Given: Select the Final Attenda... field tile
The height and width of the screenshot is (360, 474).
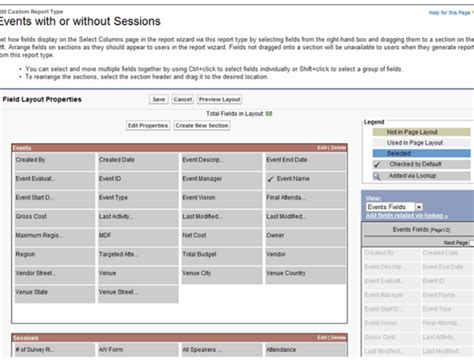Looking at the screenshot, I should pyautogui.click(x=305, y=199).
